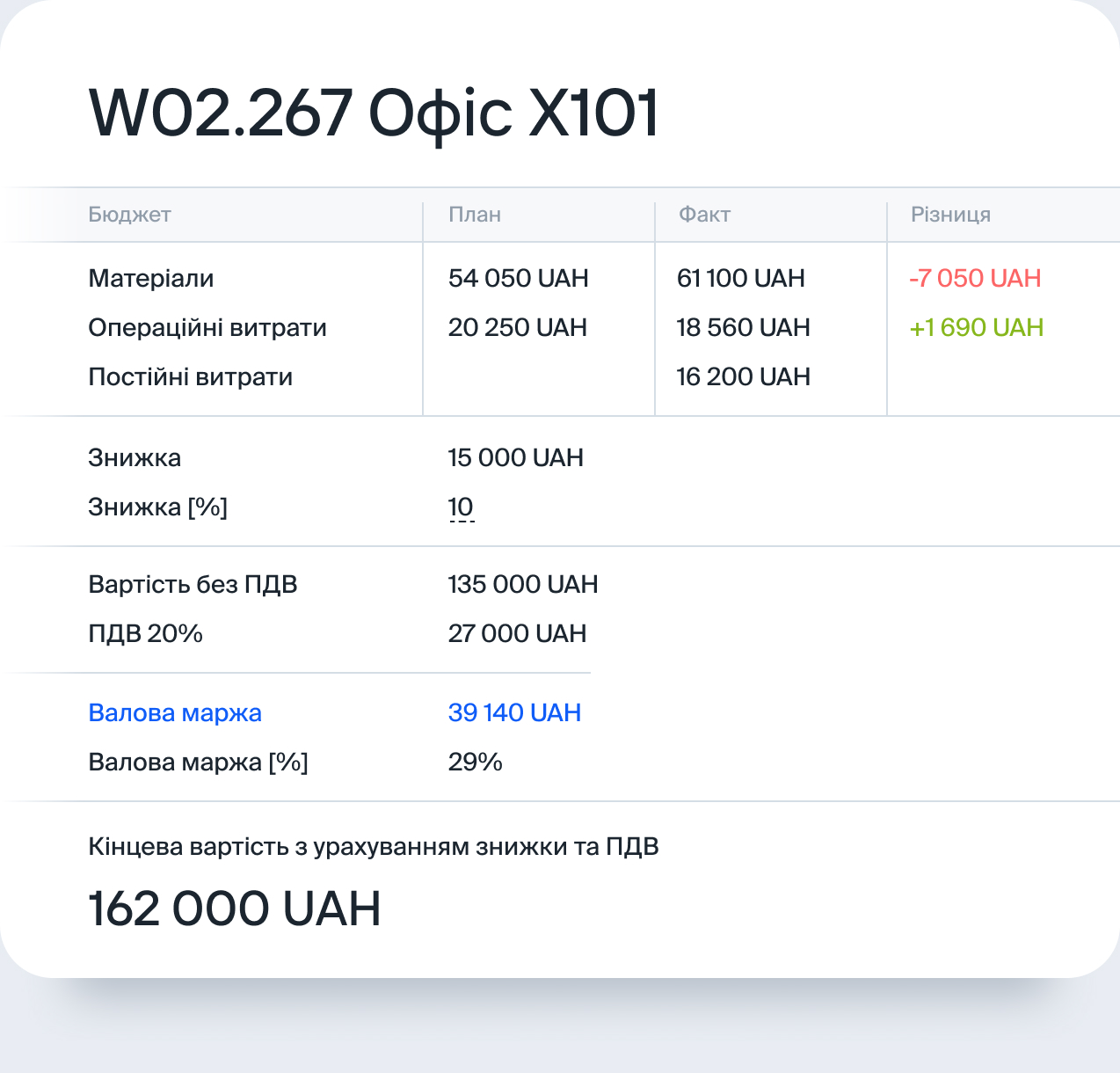The image size is (1120, 1073).
Task: Click the W02.267 Офіс Х101 title
Action: tap(374, 114)
